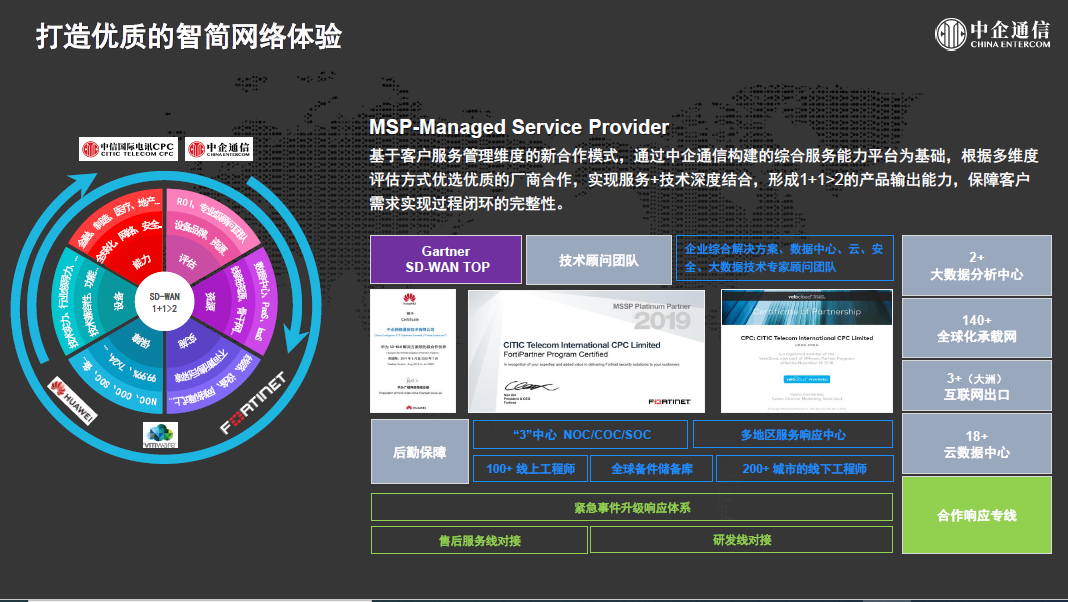
Task: Select the 全球备件储备库 box
Action: (x=652, y=469)
